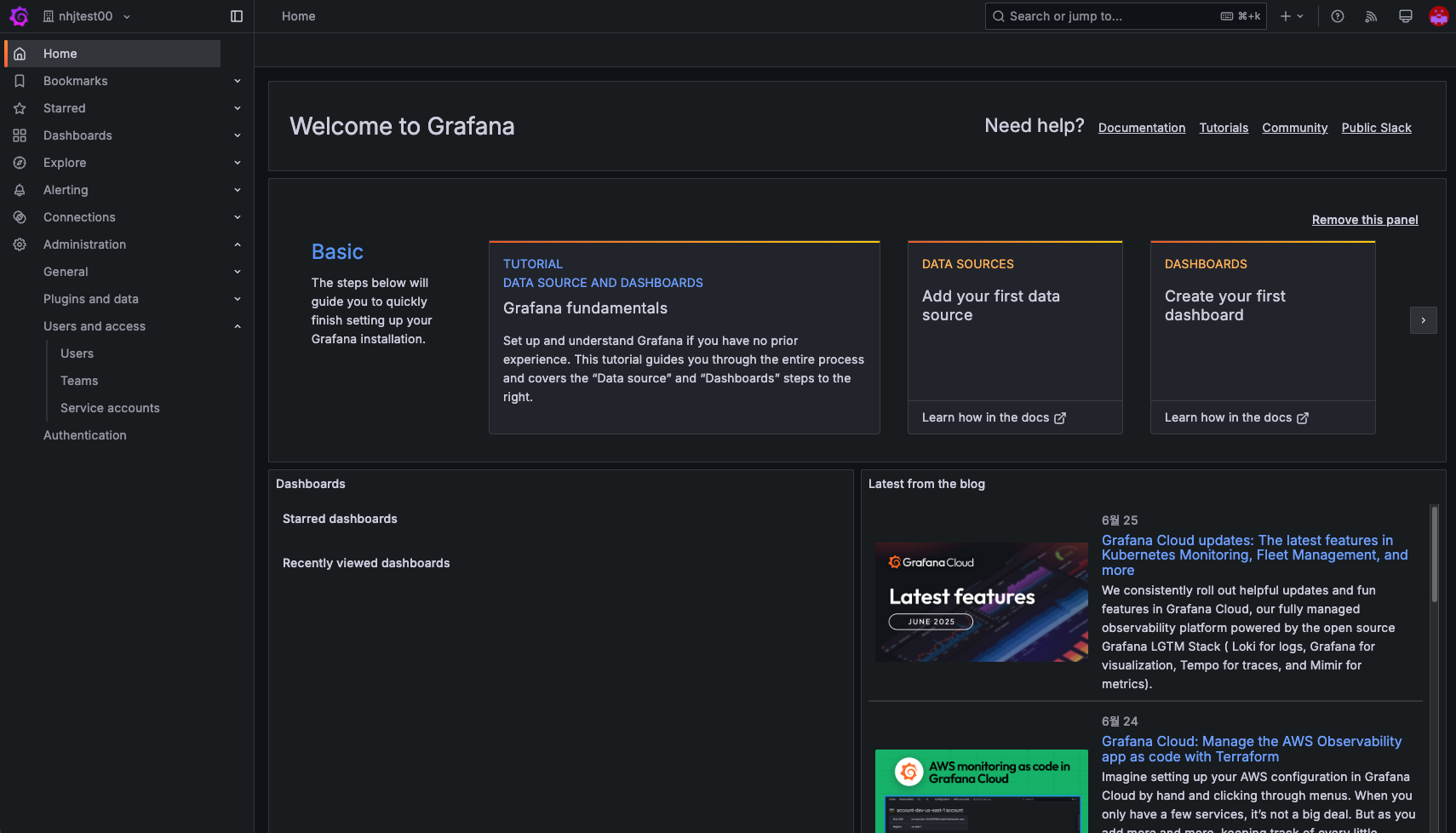Open the Plugins and data menu item

(x=91, y=299)
